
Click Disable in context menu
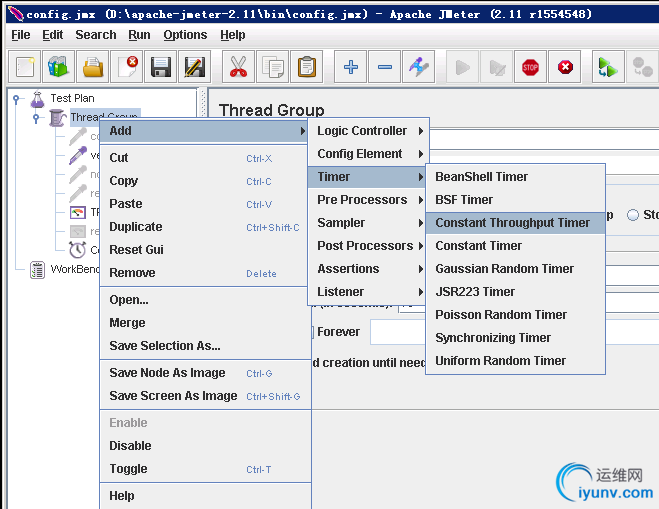(206, 446)
